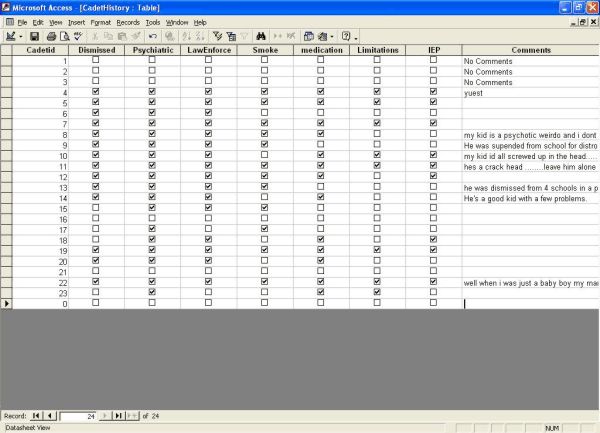Open the Database Window icon
The height and width of the screenshot is (433, 600).
pyautogui.click(x=308, y=36)
